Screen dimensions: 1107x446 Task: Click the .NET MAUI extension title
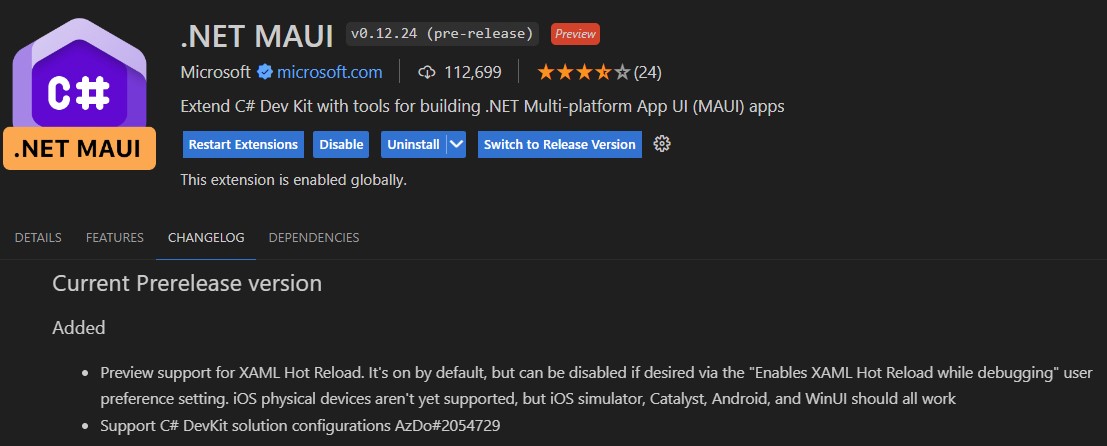(x=257, y=36)
